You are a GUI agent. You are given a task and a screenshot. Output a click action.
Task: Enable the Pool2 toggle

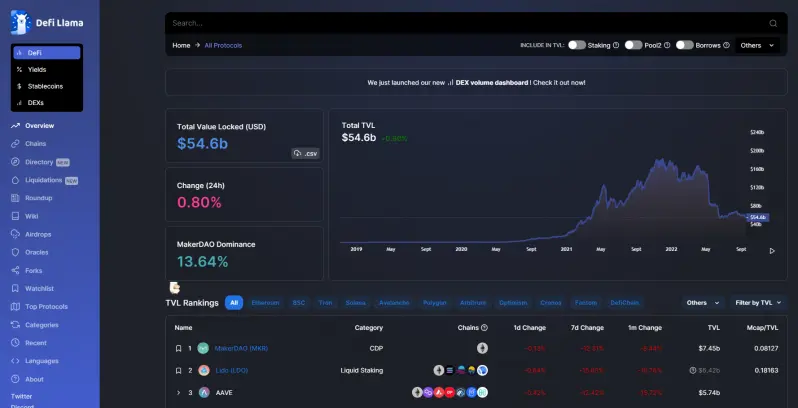pyautogui.click(x=634, y=45)
